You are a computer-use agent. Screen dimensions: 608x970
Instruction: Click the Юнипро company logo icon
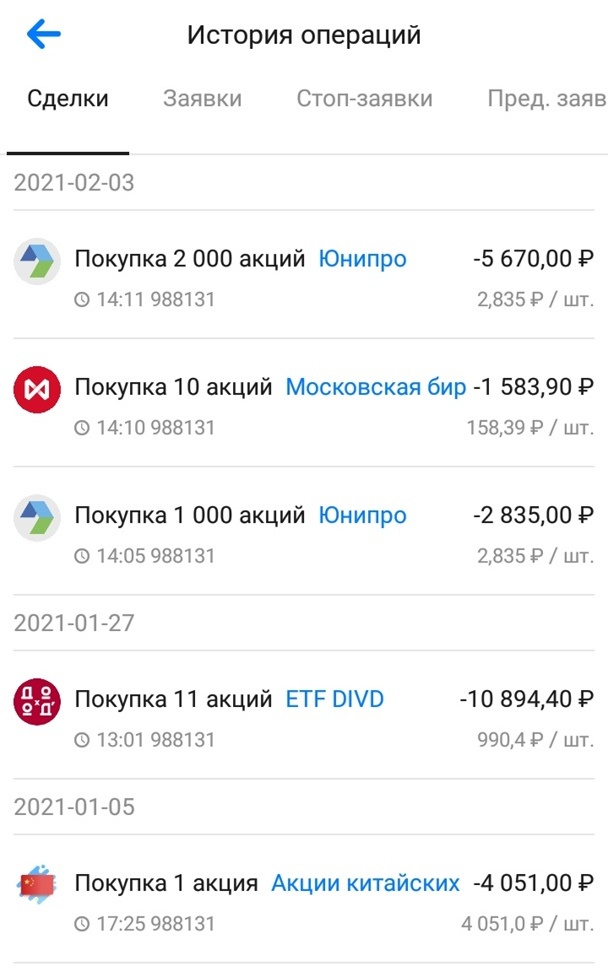click(37, 258)
